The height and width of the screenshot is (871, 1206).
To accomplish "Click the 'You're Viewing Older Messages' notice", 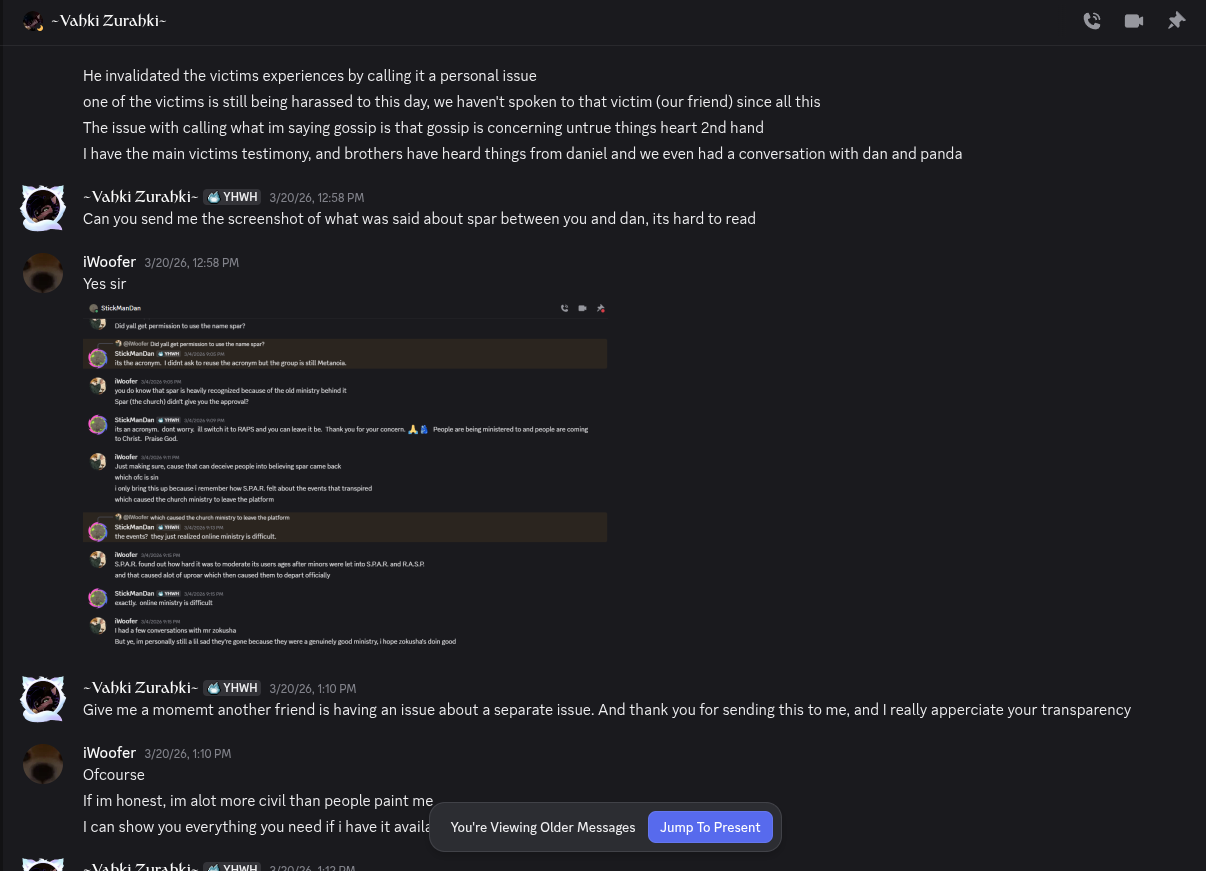I will pyautogui.click(x=543, y=827).
